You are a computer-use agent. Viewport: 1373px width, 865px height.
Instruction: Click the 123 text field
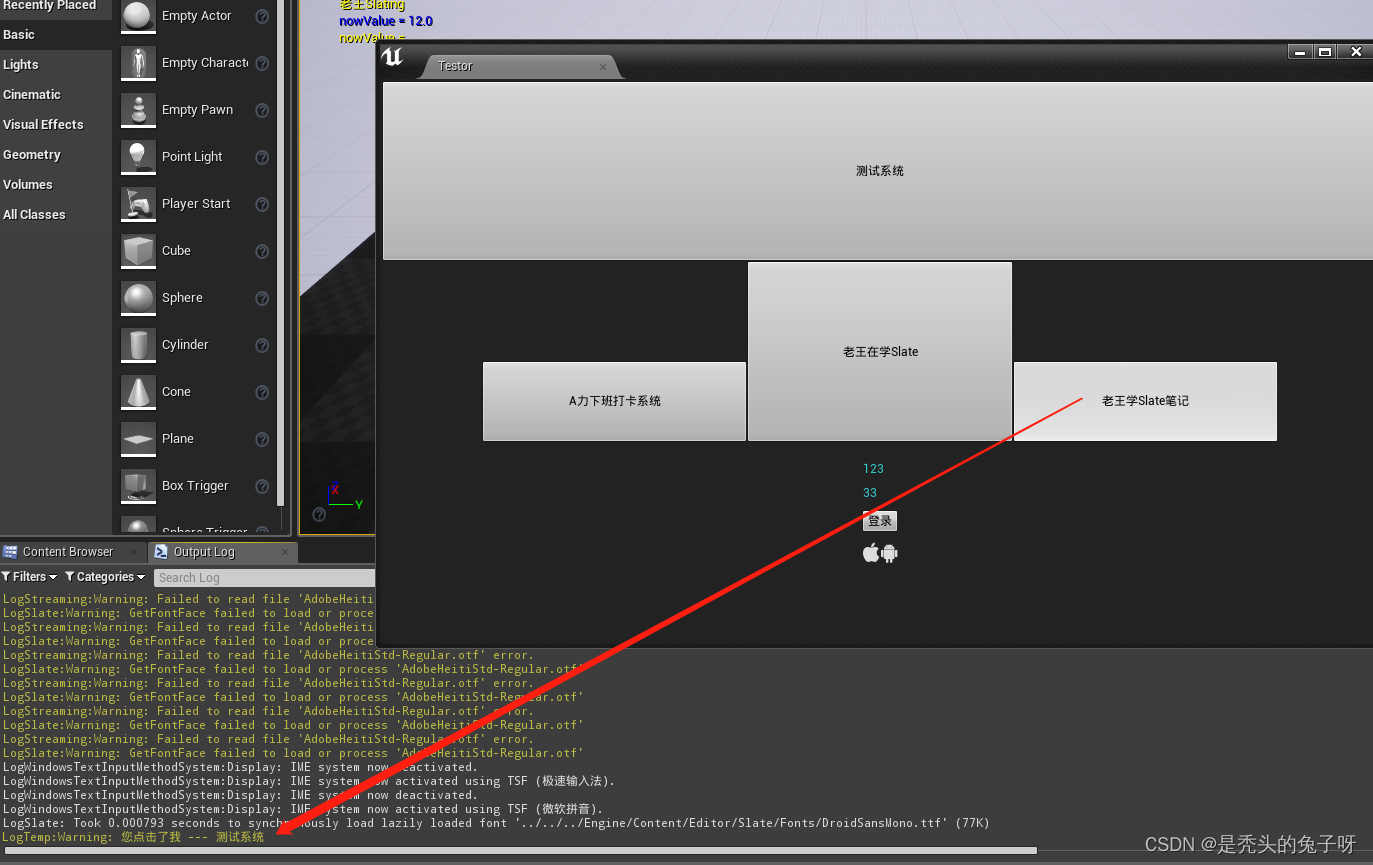click(873, 469)
